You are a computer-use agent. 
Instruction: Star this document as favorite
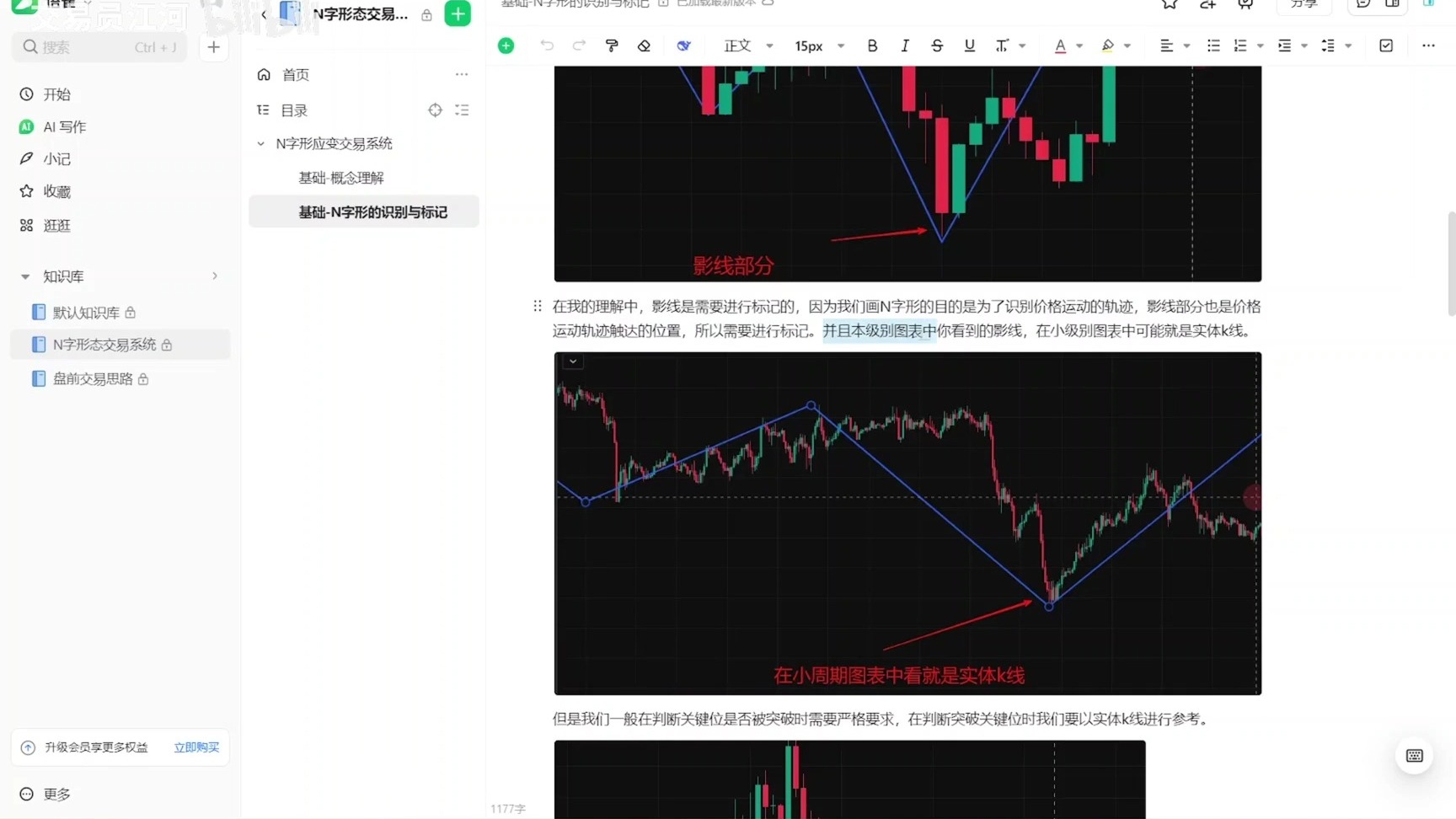[x=1170, y=4]
